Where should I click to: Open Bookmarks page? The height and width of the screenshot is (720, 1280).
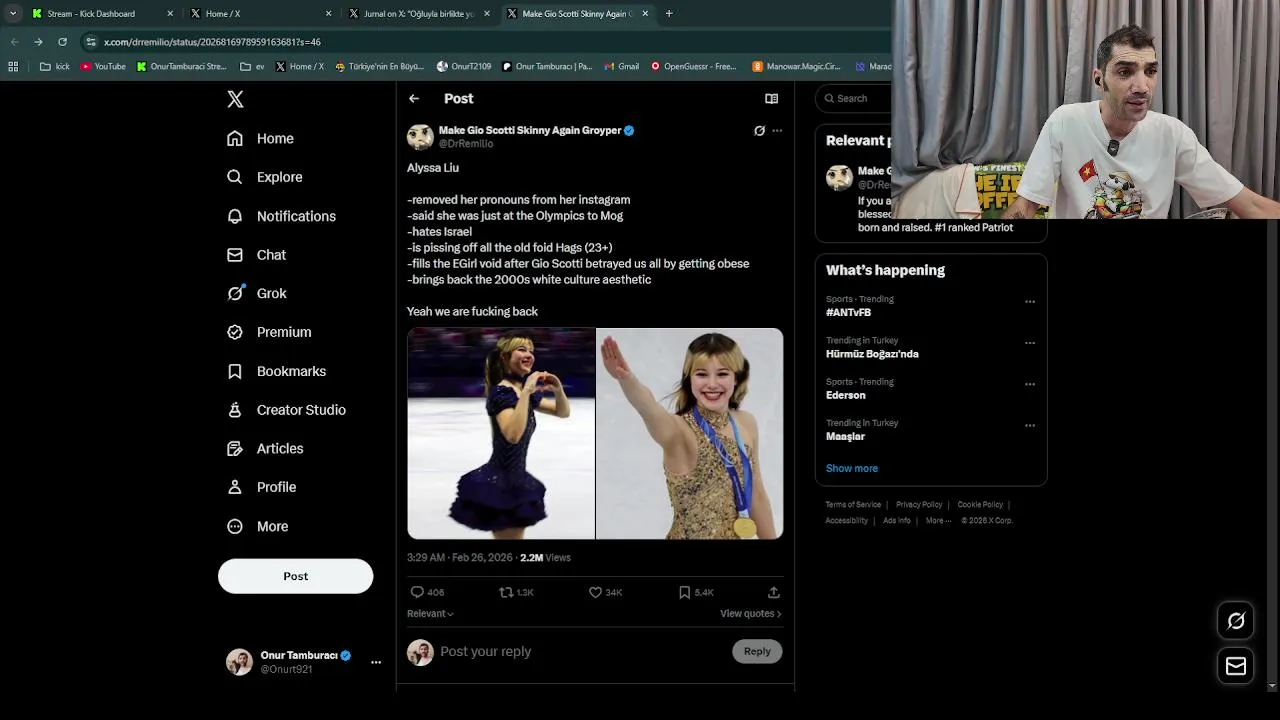[x=290, y=371]
